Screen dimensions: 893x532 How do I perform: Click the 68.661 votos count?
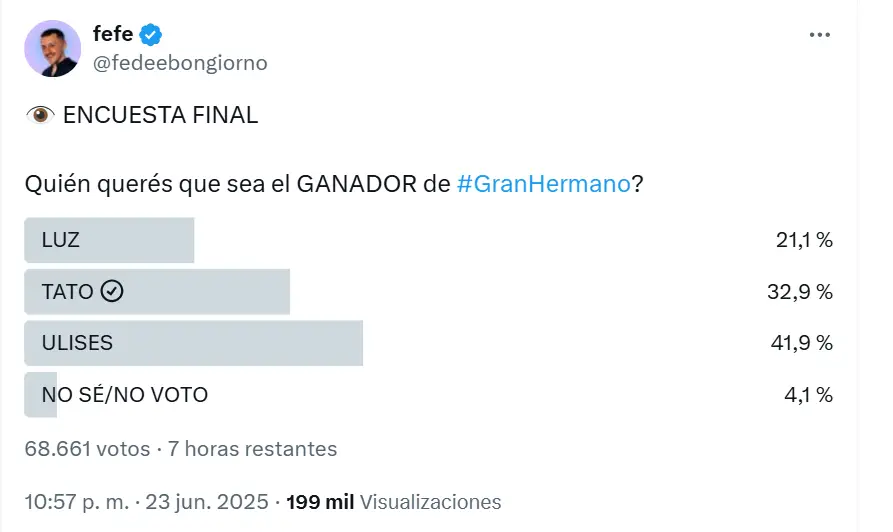pos(87,449)
